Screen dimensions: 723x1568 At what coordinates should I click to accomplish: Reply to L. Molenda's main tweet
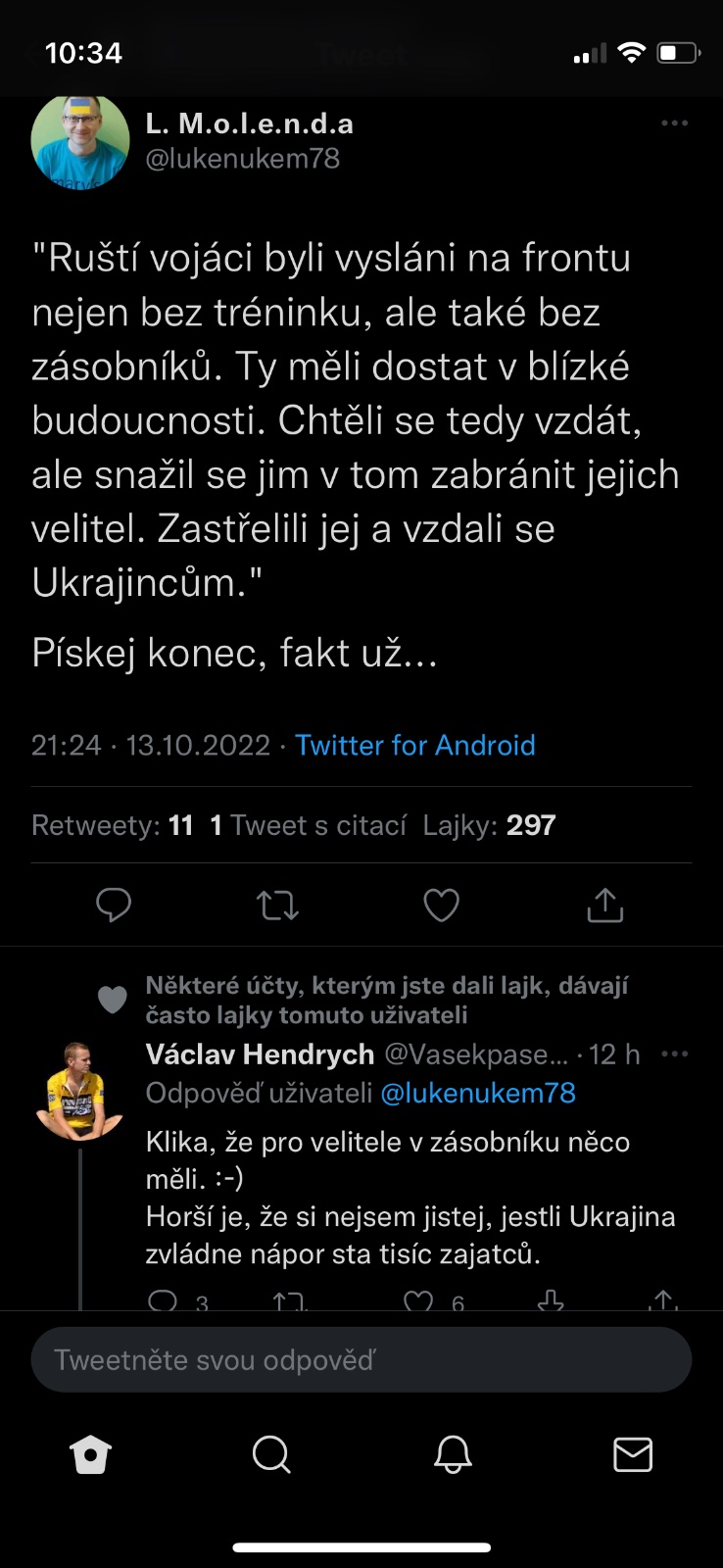click(x=114, y=905)
